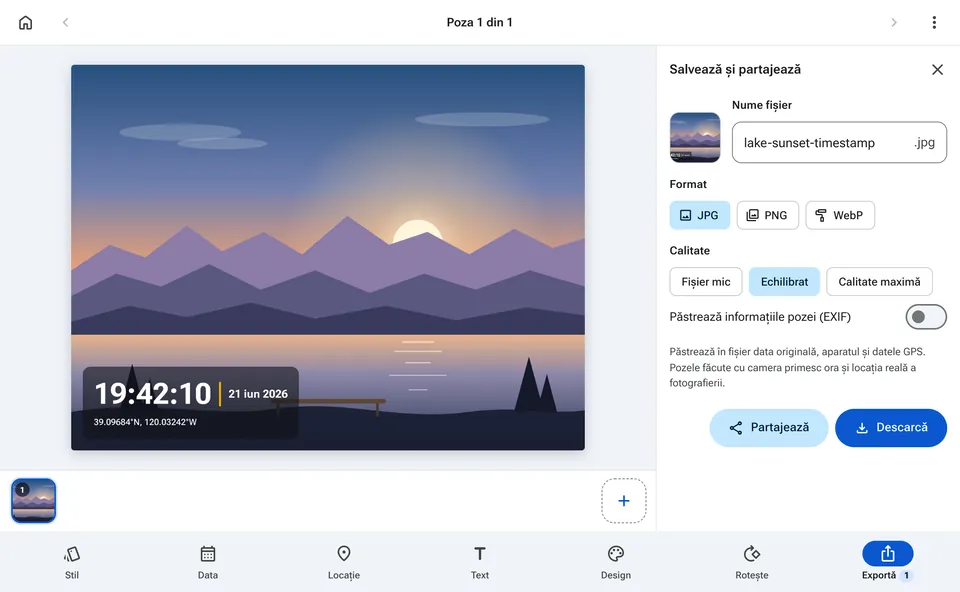The width and height of the screenshot is (960, 592).
Task: Open the Data calendar tool
Action: [x=208, y=563]
